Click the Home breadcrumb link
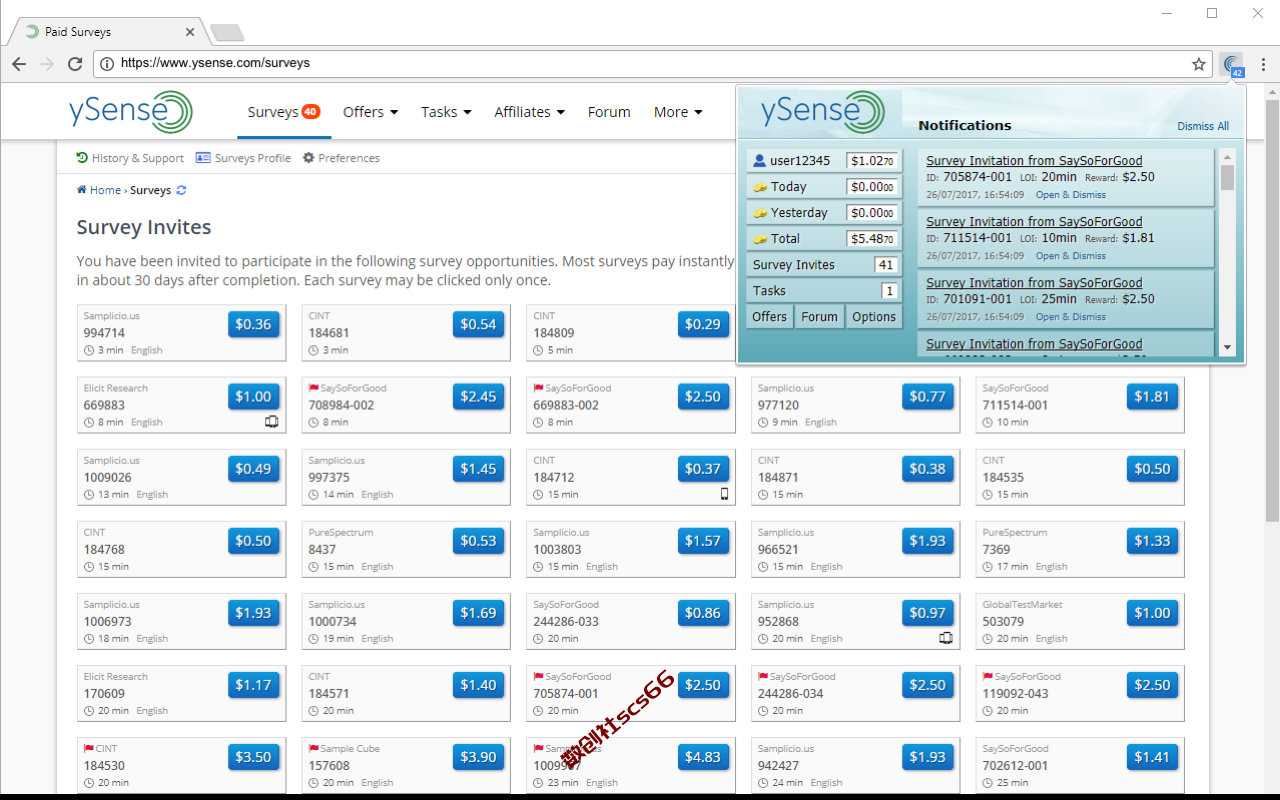The width and height of the screenshot is (1280, 800). click(x=105, y=190)
